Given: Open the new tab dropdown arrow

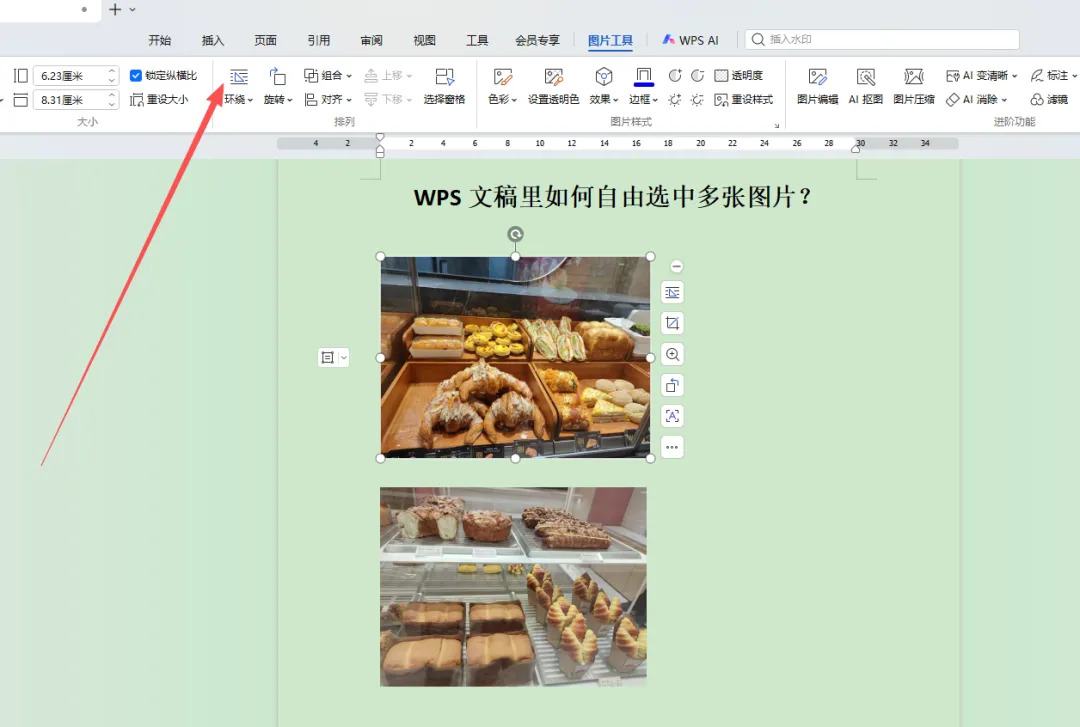Looking at the screenshot, I should click(132, 10).
